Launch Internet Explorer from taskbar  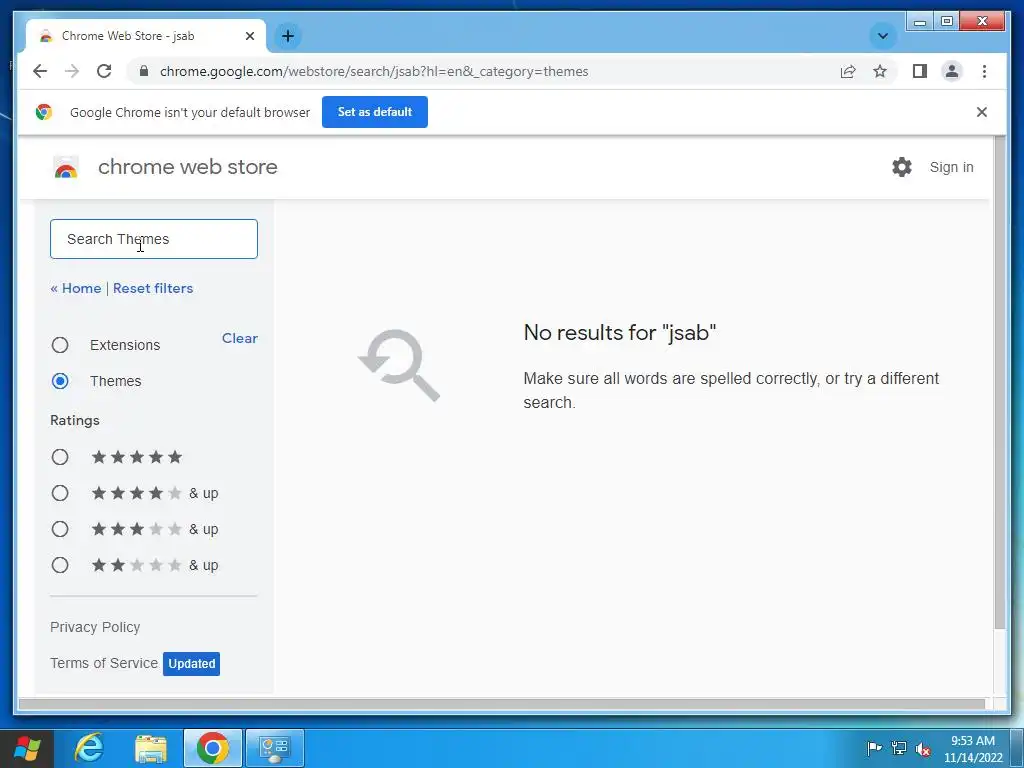(89, 748)
